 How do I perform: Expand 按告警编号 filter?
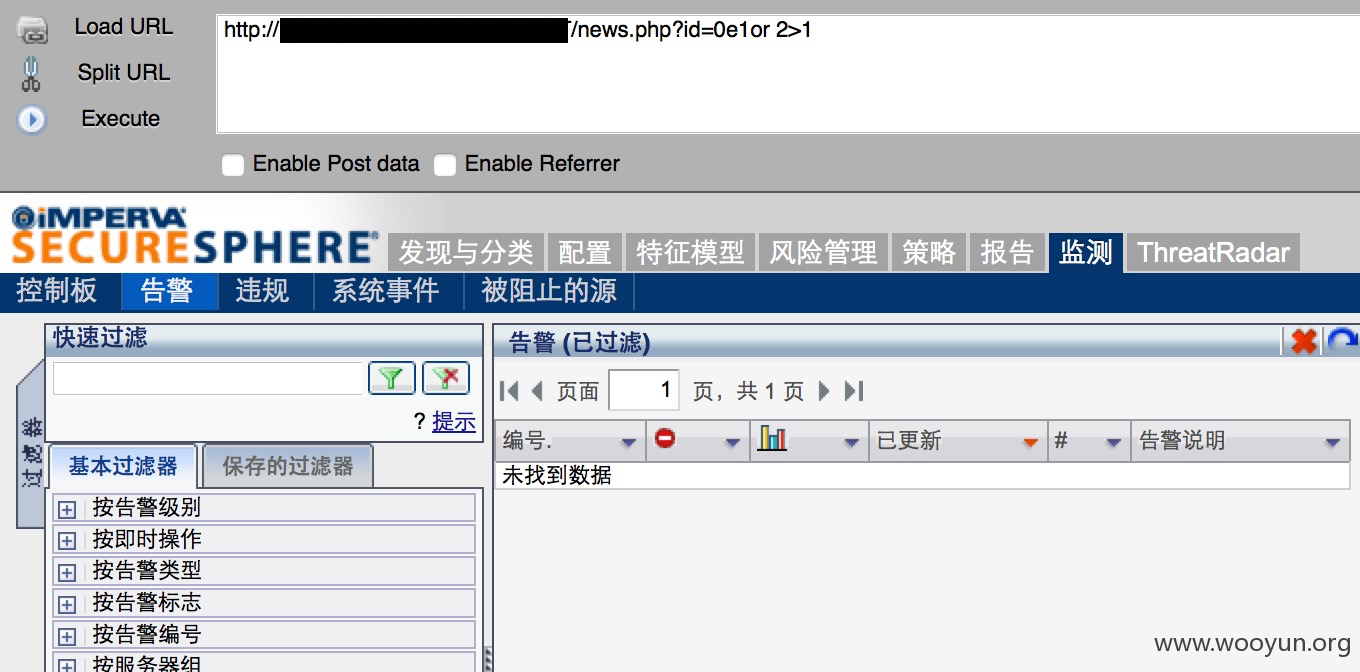click(67, 637)
